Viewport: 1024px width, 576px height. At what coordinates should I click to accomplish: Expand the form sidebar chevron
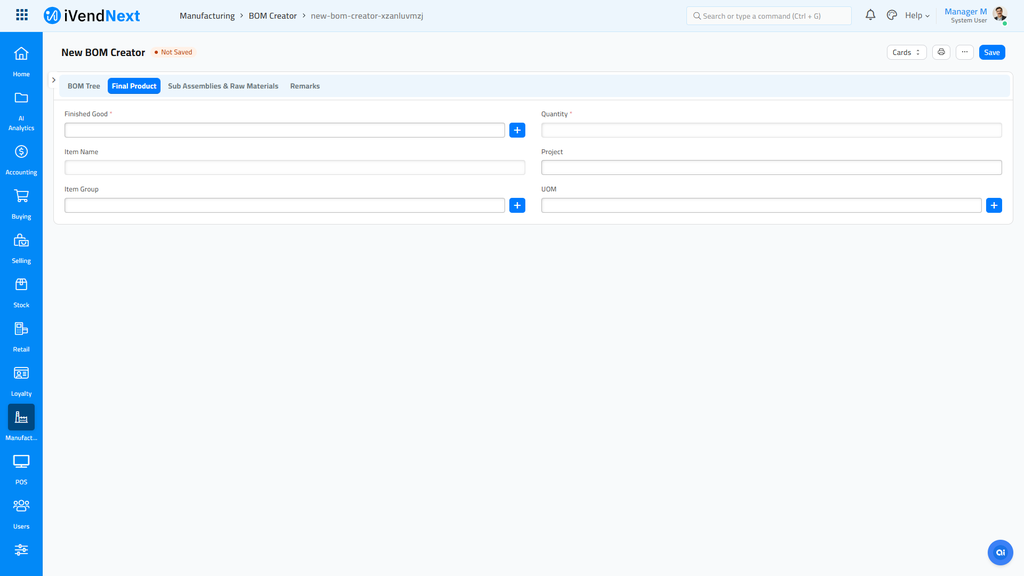[54, 80]
